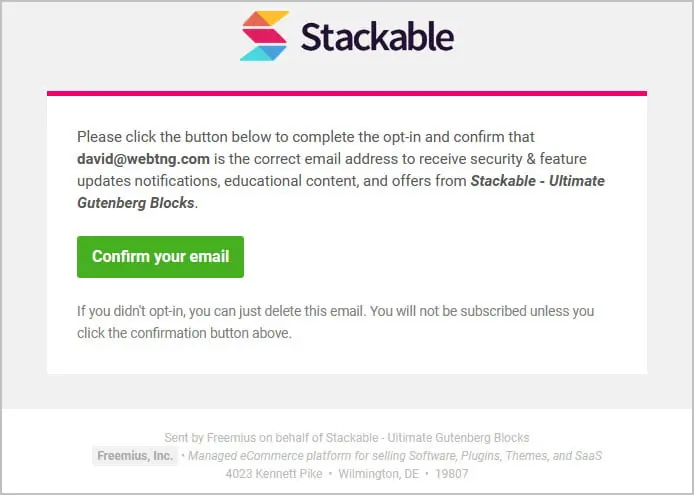
Task: Click the pink divider bar above the message
Action: click(347, 93)
